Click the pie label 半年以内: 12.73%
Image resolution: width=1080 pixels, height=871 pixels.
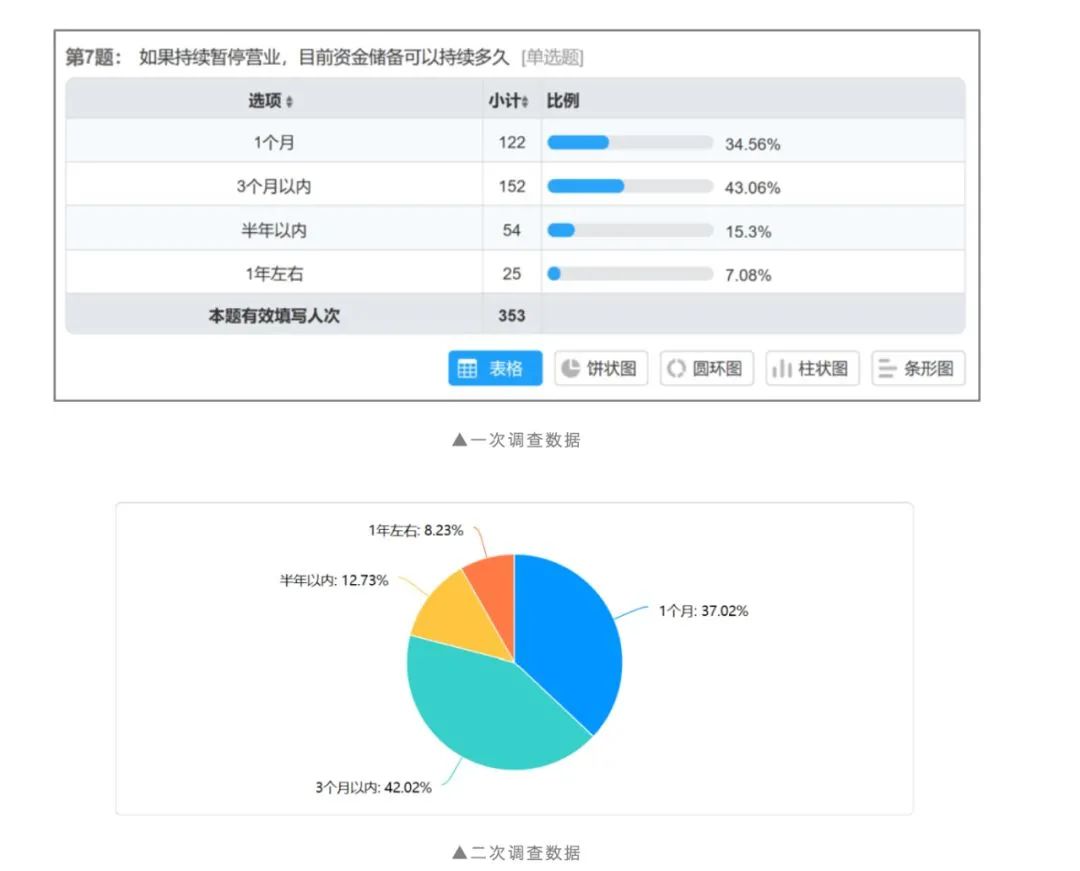tap(334, 580)
